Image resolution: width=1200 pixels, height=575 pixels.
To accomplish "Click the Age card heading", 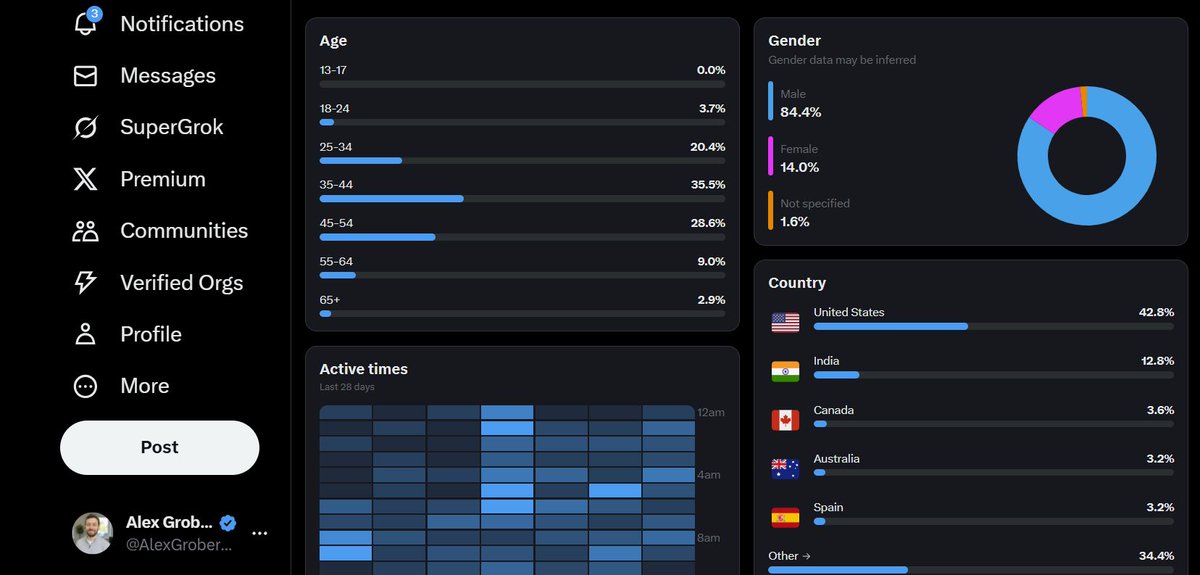I will click(334, 41).
